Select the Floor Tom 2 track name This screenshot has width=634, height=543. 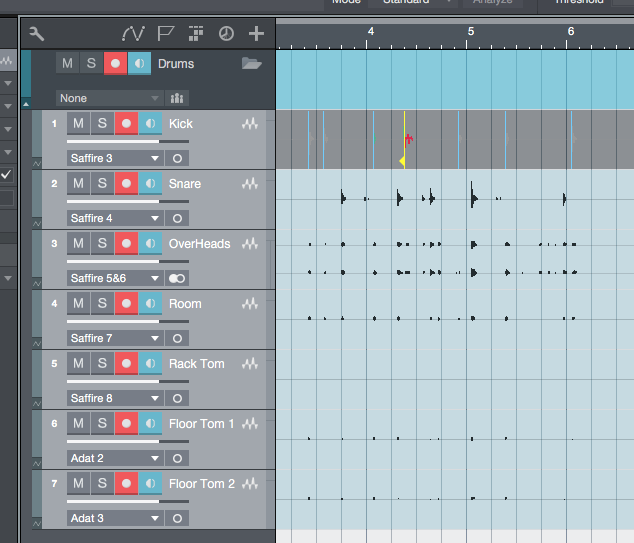click(201, 484)
